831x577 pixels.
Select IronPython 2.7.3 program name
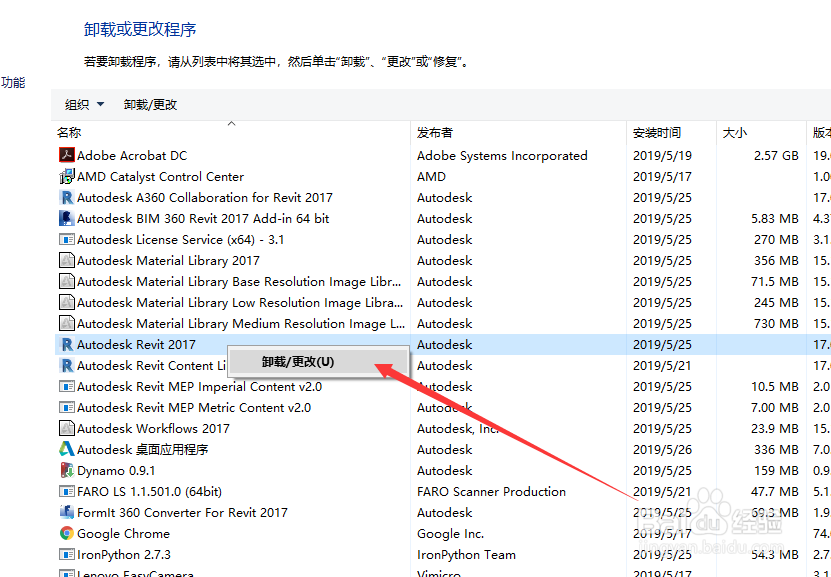point(124,555)
